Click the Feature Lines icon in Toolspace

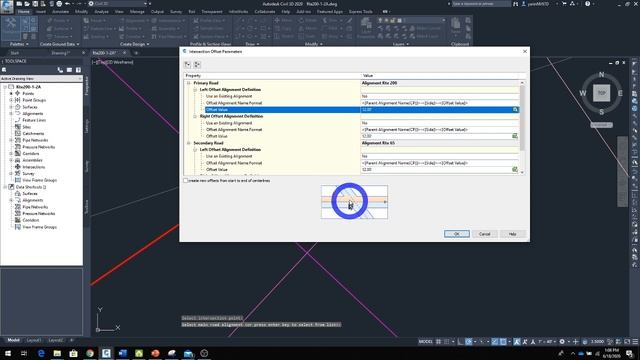18,120
